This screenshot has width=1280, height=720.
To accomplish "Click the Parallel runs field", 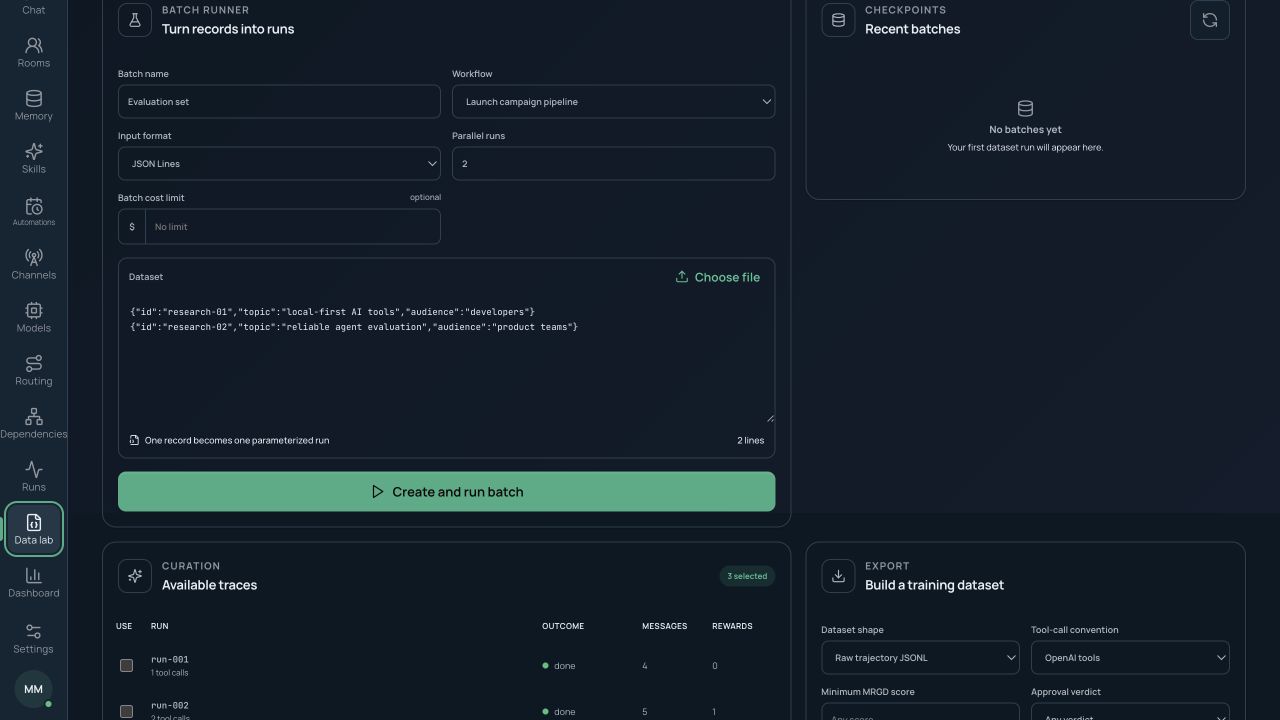I will tap(613, 163).
